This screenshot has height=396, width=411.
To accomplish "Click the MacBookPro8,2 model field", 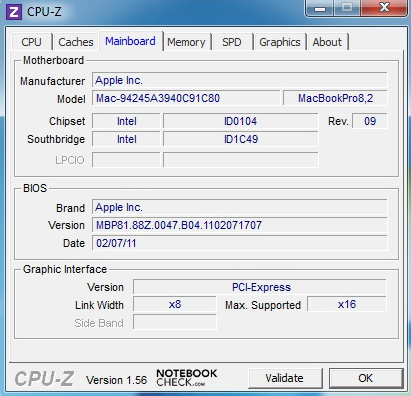I will tap(335, 98).
